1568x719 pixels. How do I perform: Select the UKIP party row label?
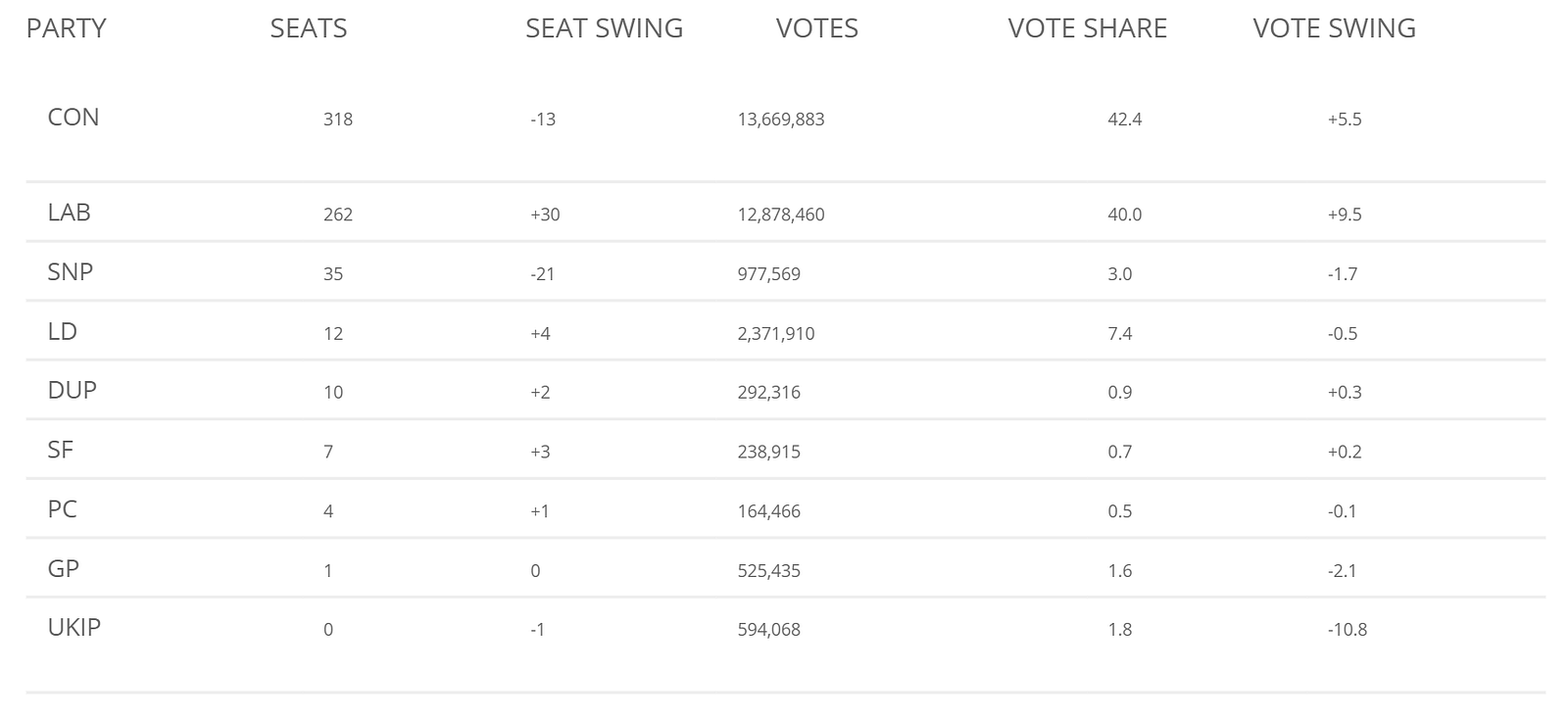click(x=74, y=628)
